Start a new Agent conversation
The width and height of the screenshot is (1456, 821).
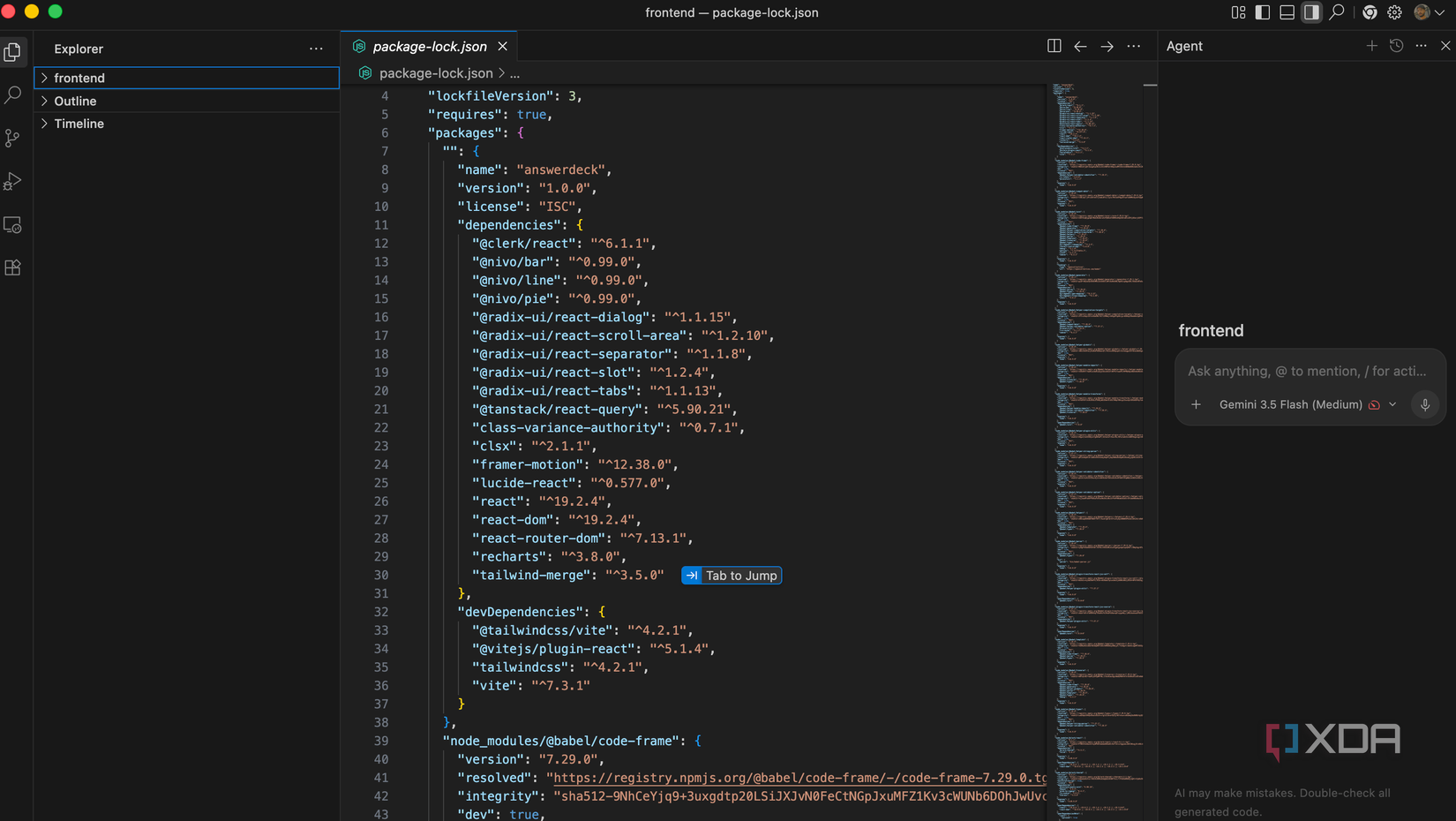[1371, 46]
